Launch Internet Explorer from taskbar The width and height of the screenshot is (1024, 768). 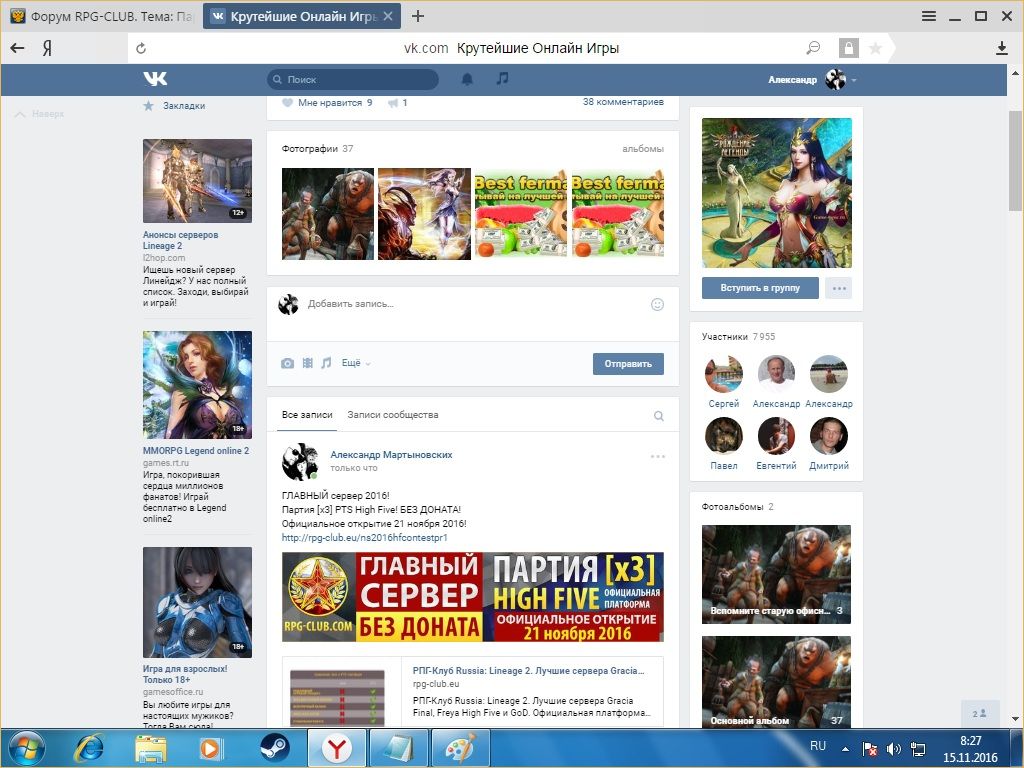(89, 748)
